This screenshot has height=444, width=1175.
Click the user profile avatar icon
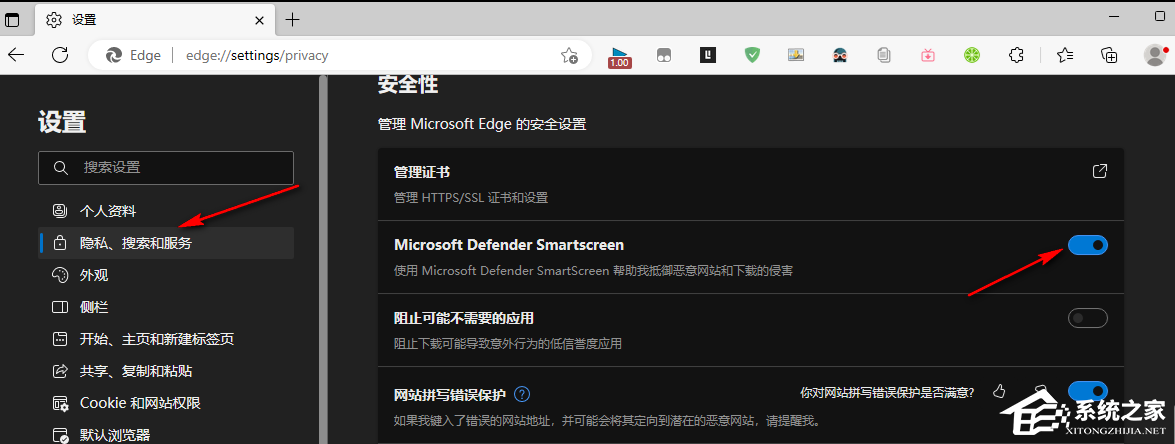pyautogui.click(x=1154, y=56)
